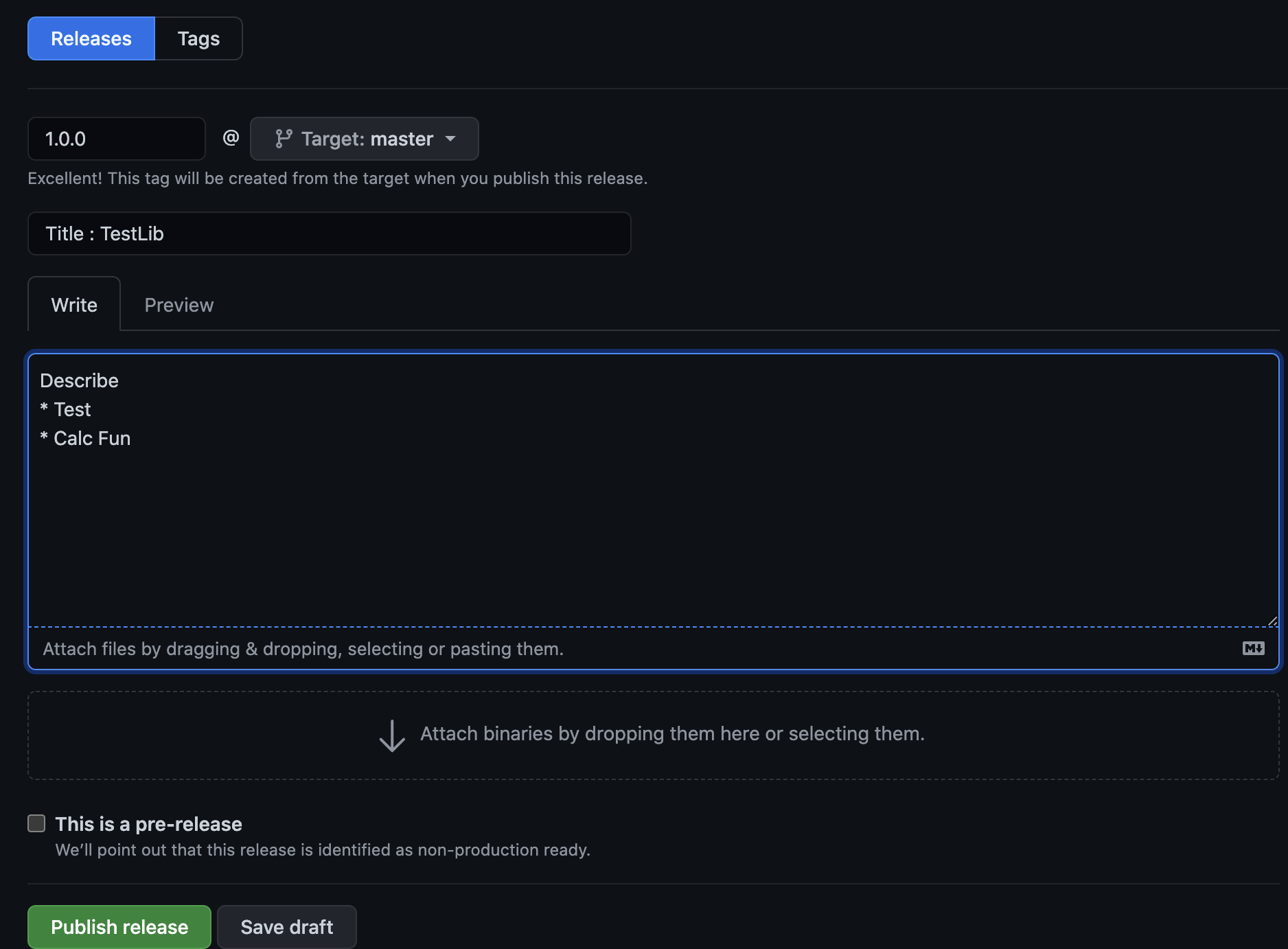
Task: Open the Target: master branch dropdown
Action: pos(365,139)
